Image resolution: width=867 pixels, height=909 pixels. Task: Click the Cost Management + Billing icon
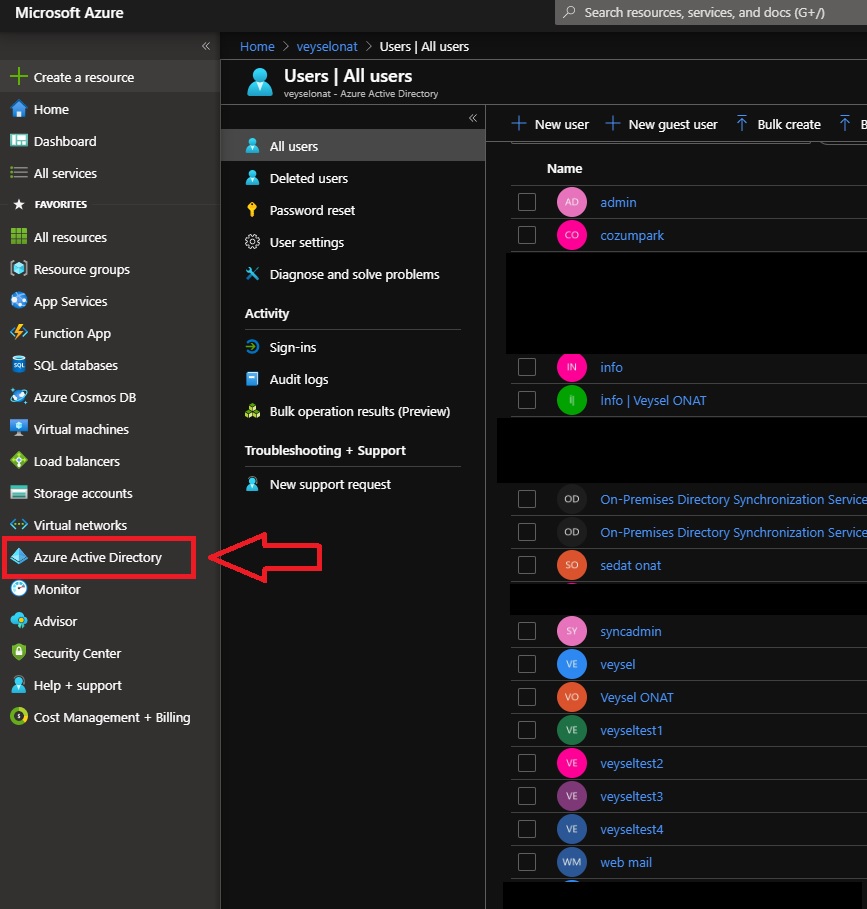pyautogui.click(x=19, y=717)
